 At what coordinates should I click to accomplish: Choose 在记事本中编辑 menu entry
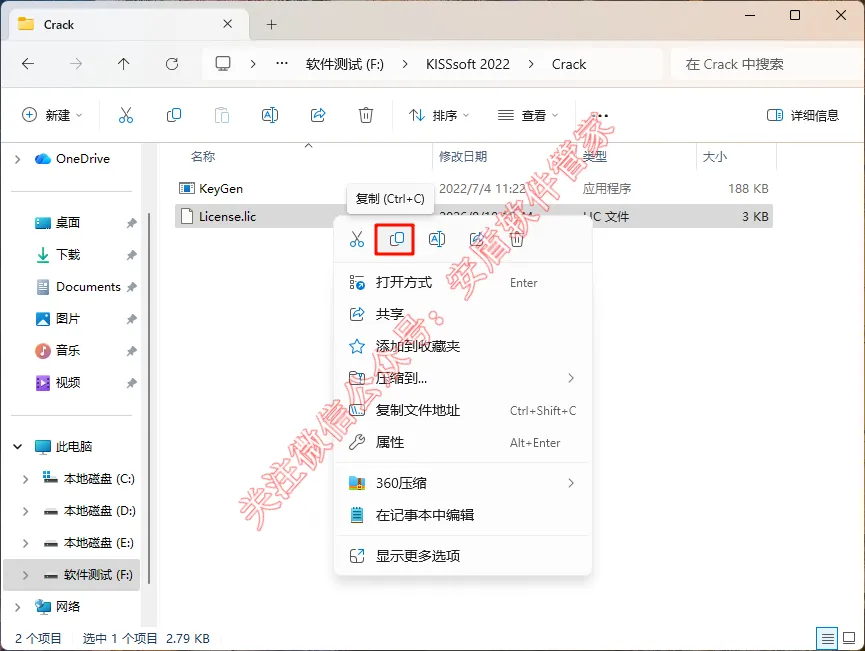pyautogui.click(x=462, y=515)
